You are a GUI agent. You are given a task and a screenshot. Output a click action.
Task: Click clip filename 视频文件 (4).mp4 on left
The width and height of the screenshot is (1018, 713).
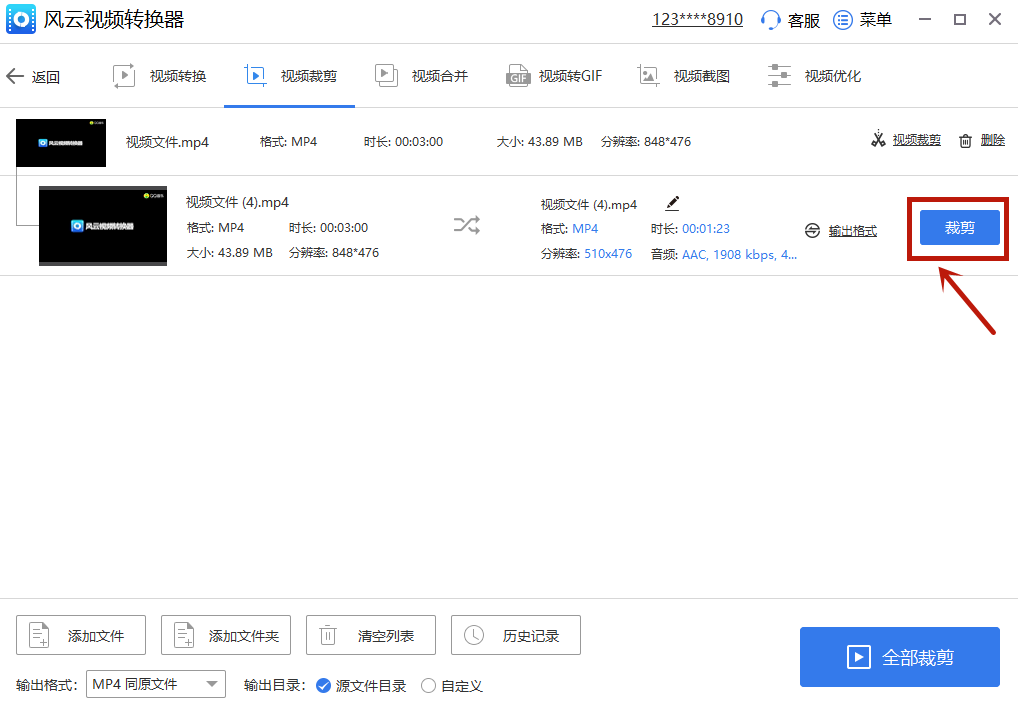(x=238, y=202)
